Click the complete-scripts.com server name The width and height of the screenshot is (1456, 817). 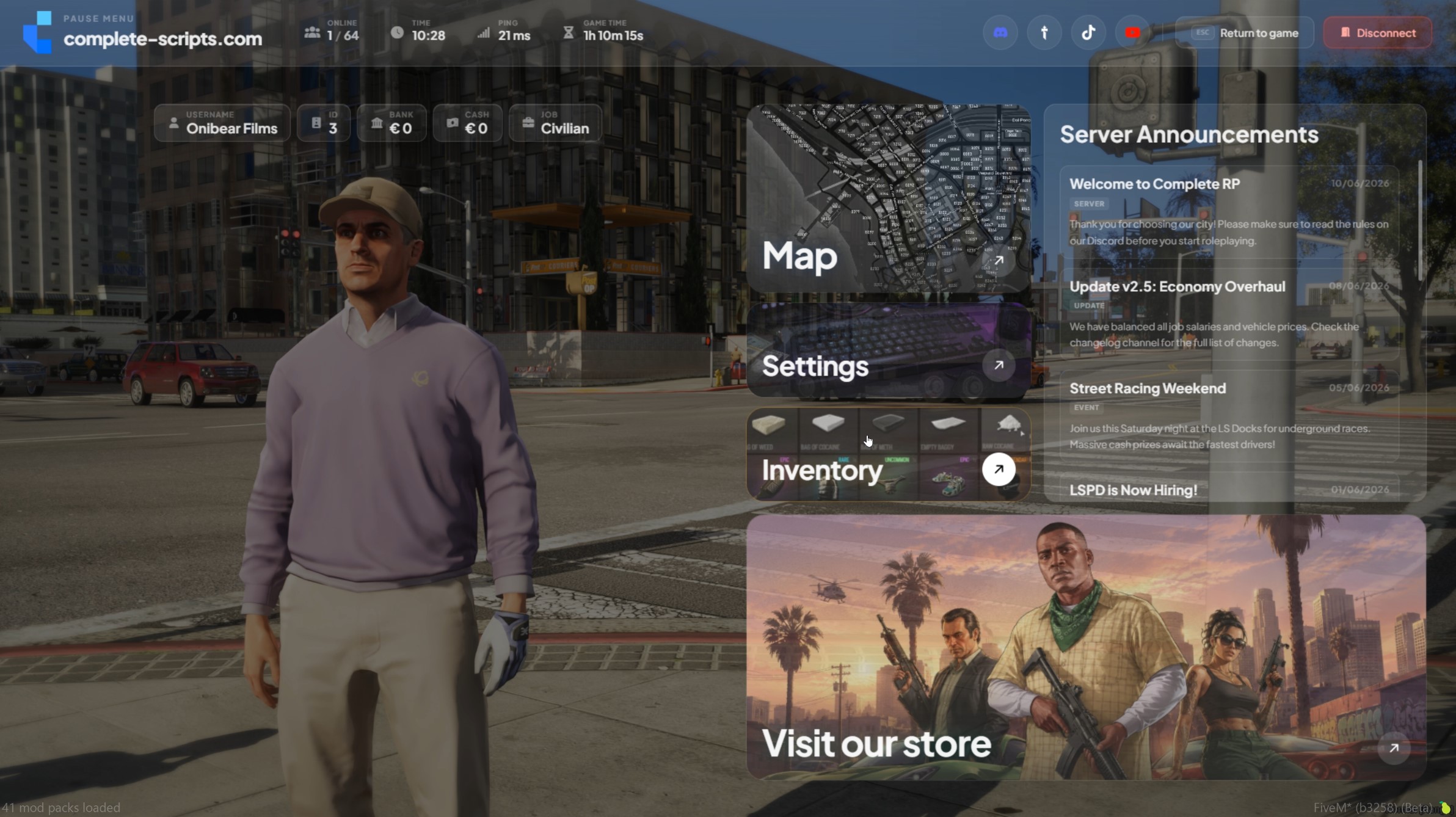click(x=162, y=39)
